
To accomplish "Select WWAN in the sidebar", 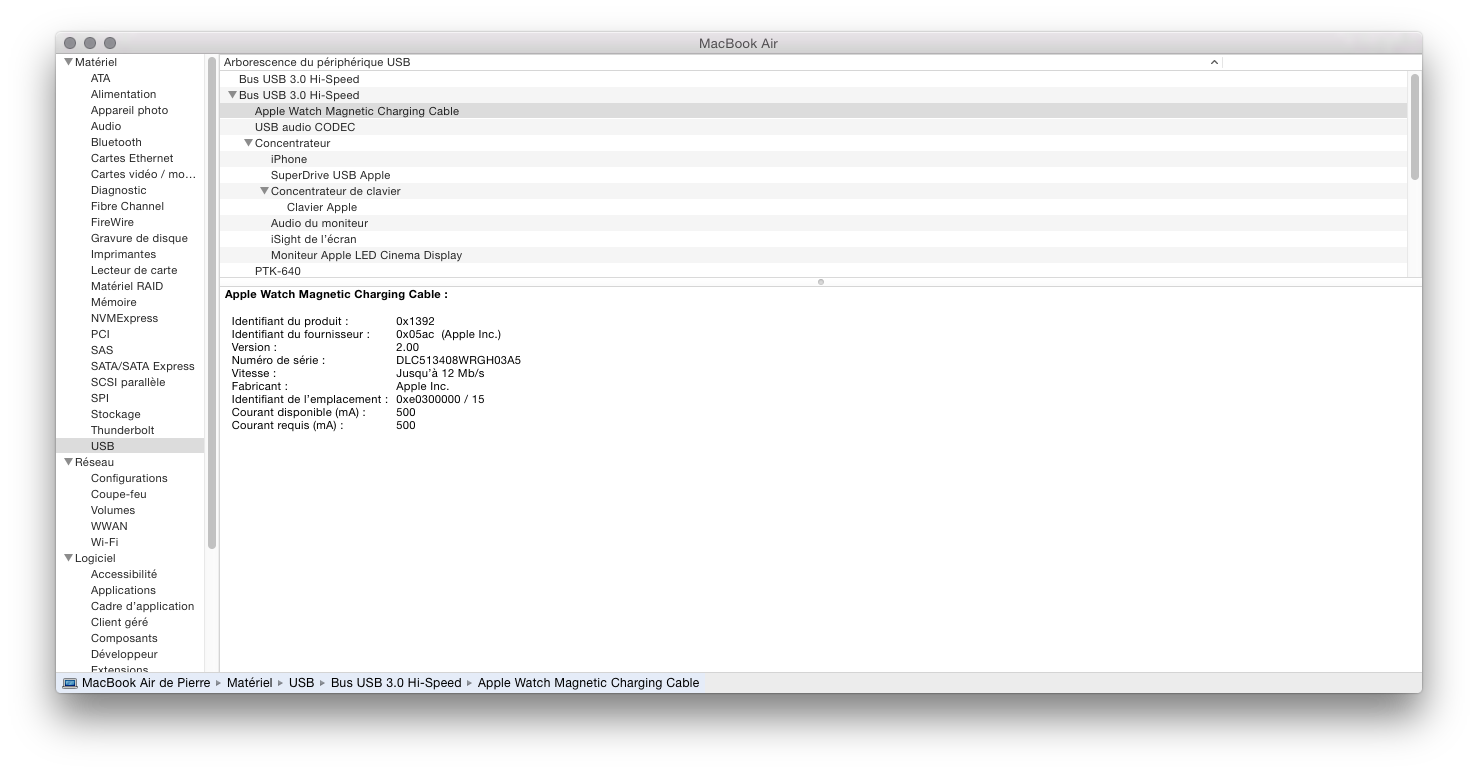I will [109, 526].
